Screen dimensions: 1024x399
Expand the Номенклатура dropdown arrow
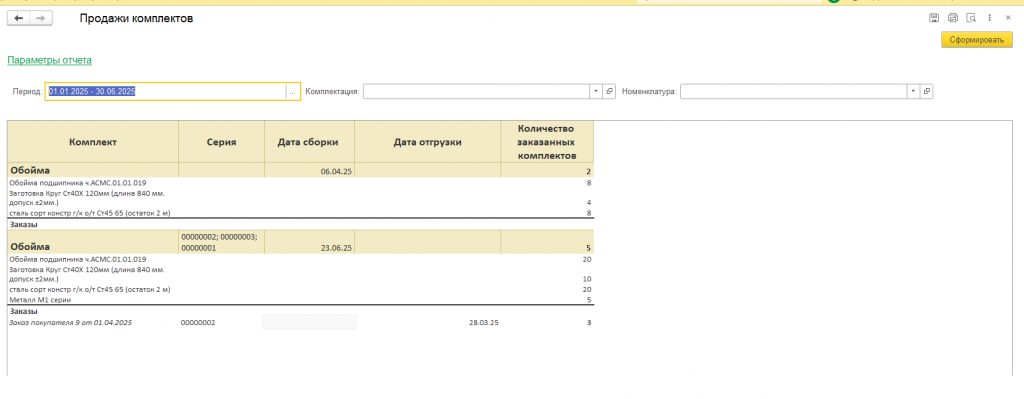pos(913,91)
